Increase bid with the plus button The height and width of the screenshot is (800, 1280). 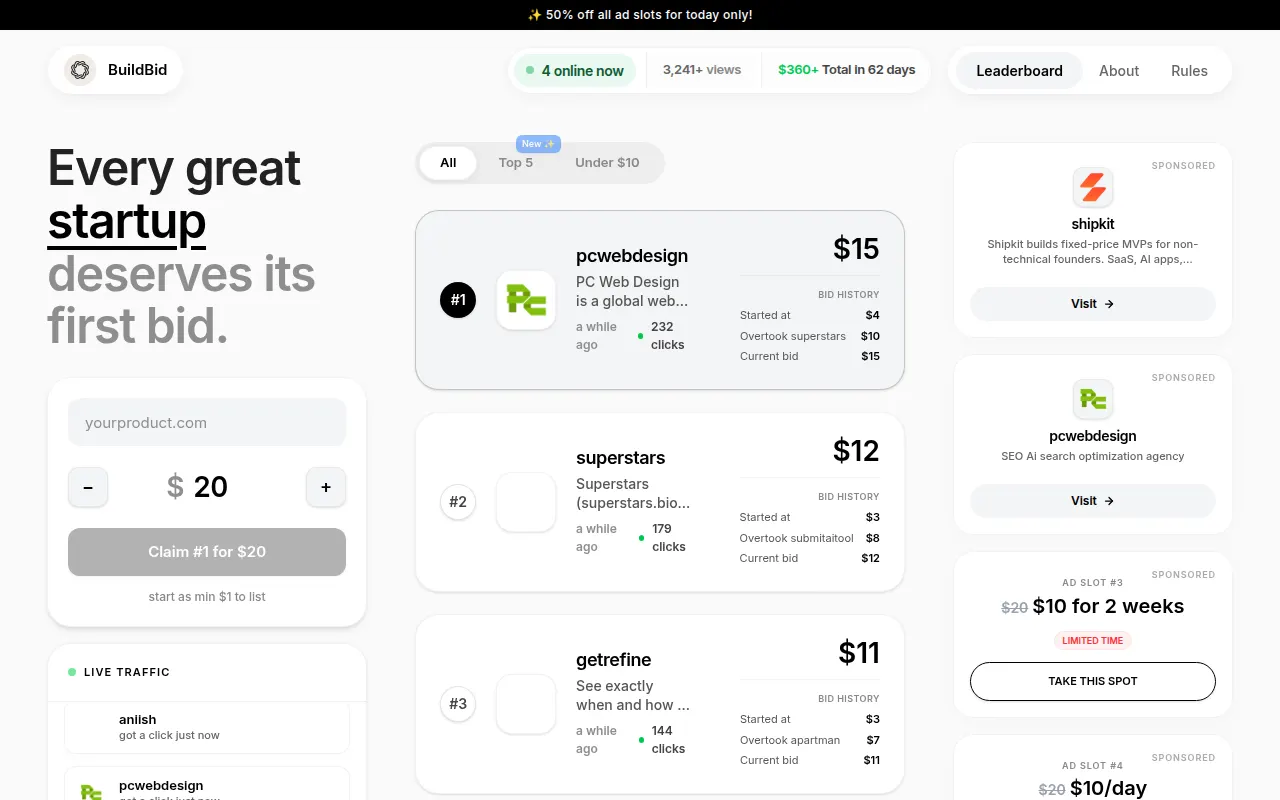(326, 487)
